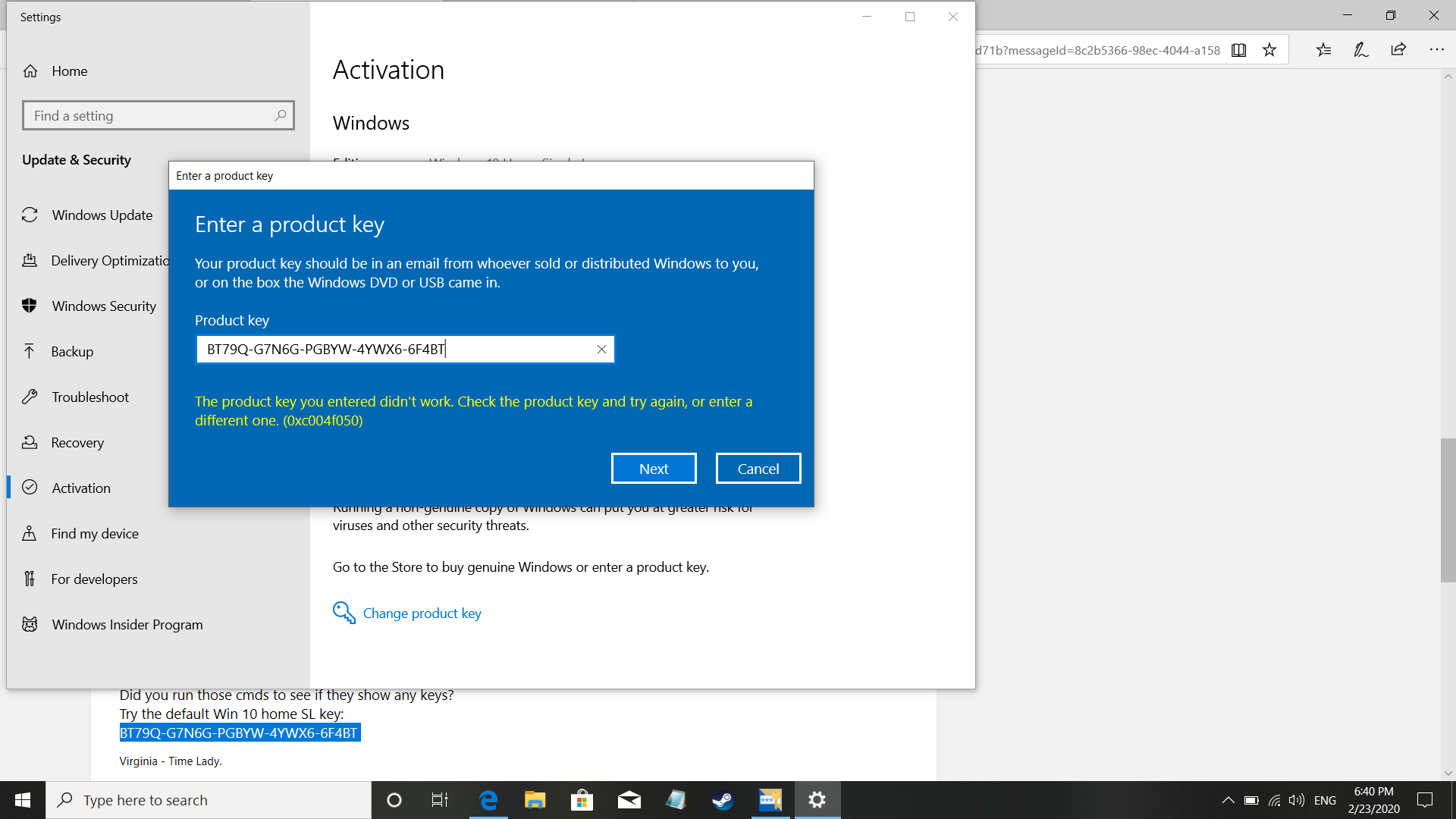The image size is (1456, 819).
Task: Click the Windows Start button
Action: click(x=23, y=800)
